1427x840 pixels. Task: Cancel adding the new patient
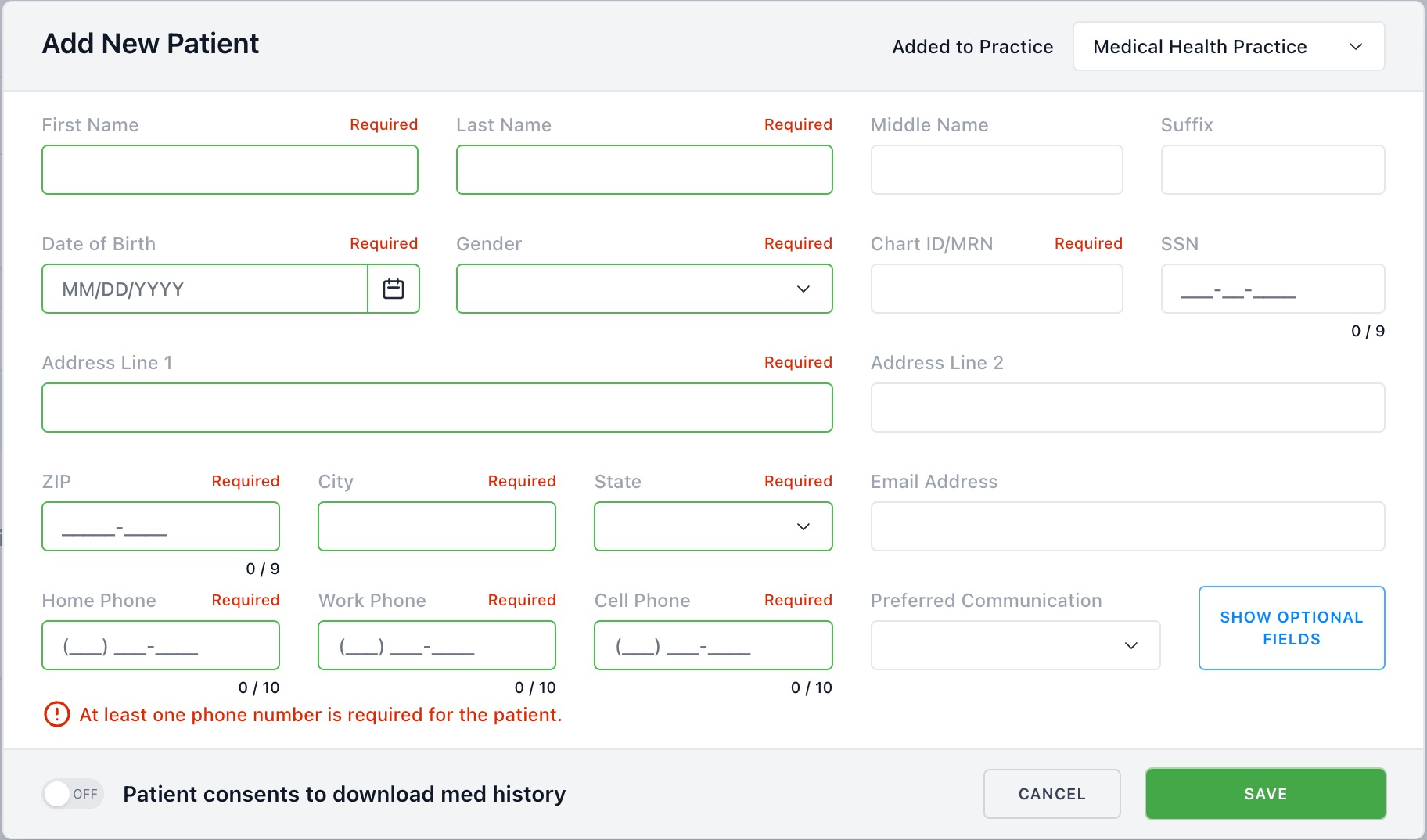click(x=1051, y=794)
